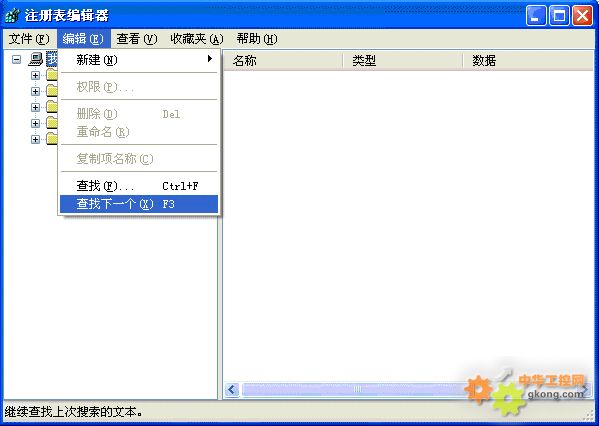Open the 收藏夹(A) menu
The height and width of the screenshot is (426, 599).
click(197, 39)
